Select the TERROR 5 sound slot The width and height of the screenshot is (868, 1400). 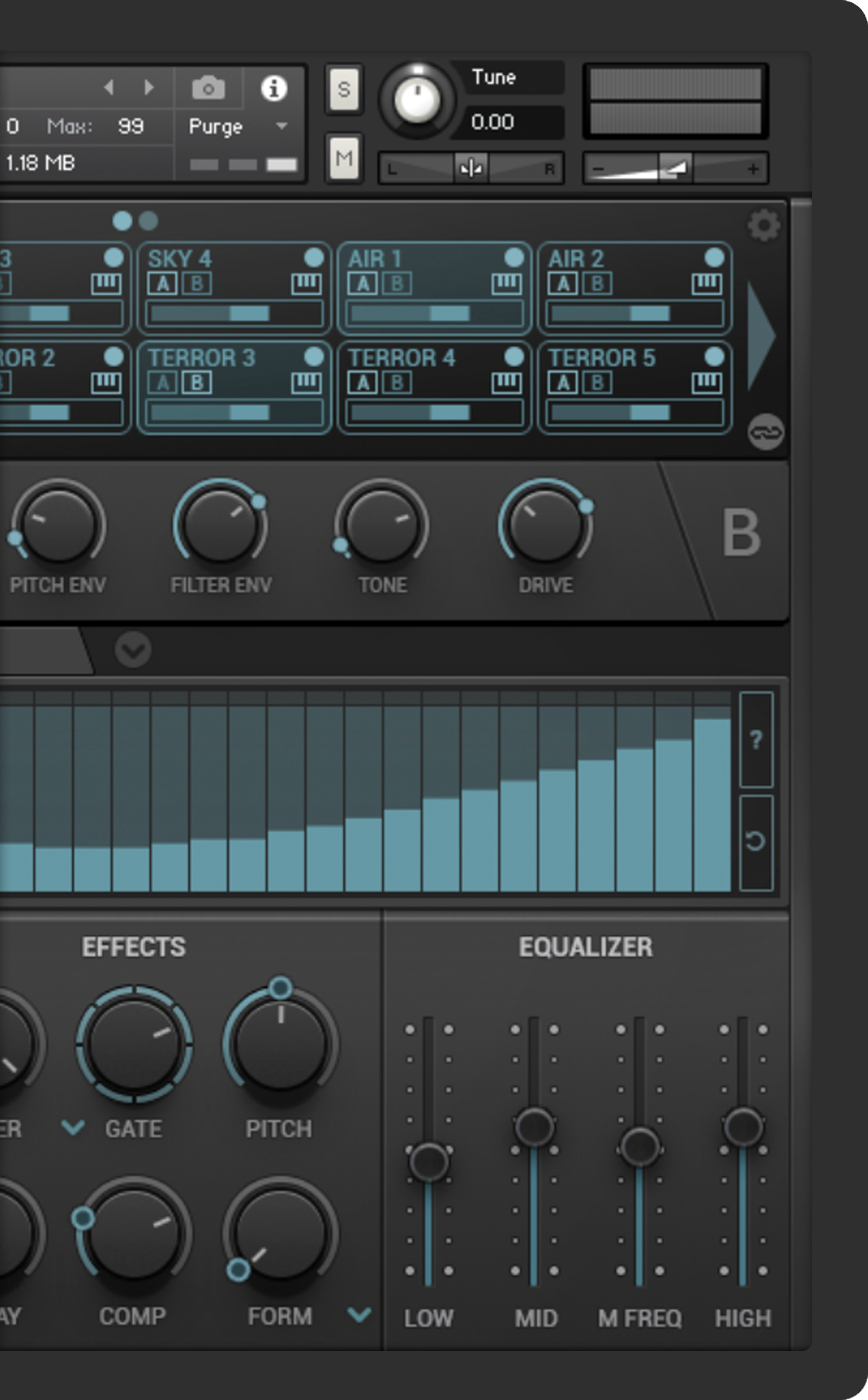(635, 387)
